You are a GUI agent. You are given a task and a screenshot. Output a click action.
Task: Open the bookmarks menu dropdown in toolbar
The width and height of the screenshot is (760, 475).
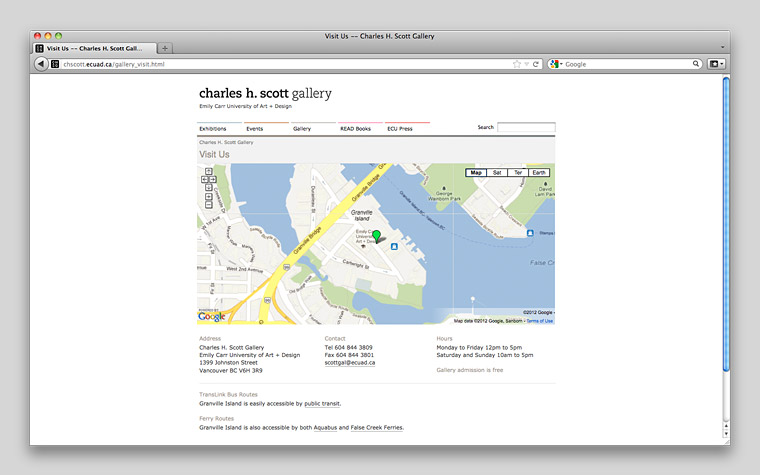click(716, 64)
